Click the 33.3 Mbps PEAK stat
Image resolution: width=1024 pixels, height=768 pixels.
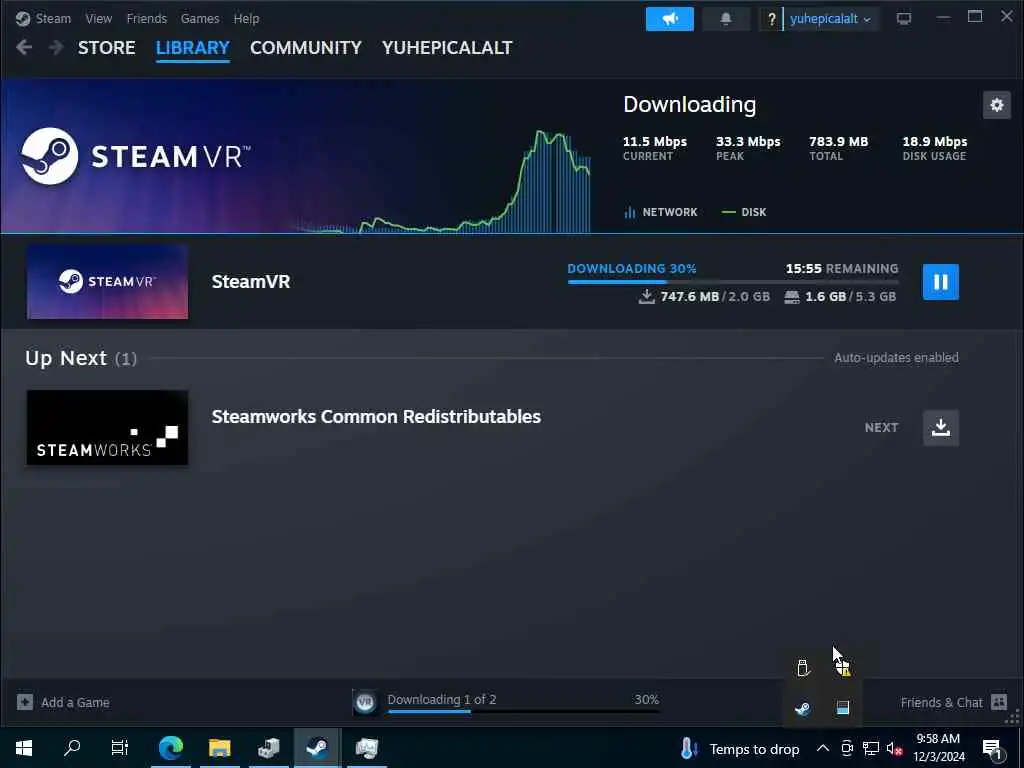click(x=748, y=148)
